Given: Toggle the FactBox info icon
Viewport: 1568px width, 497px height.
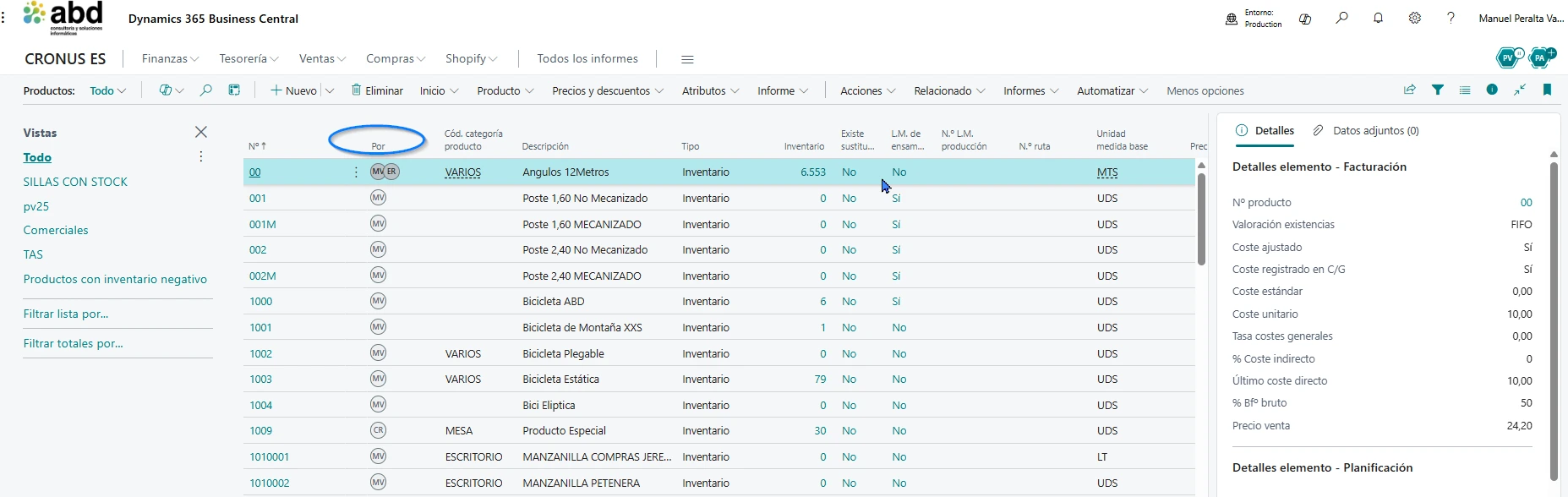Looking at the screenshot, I should (1492, 90).
